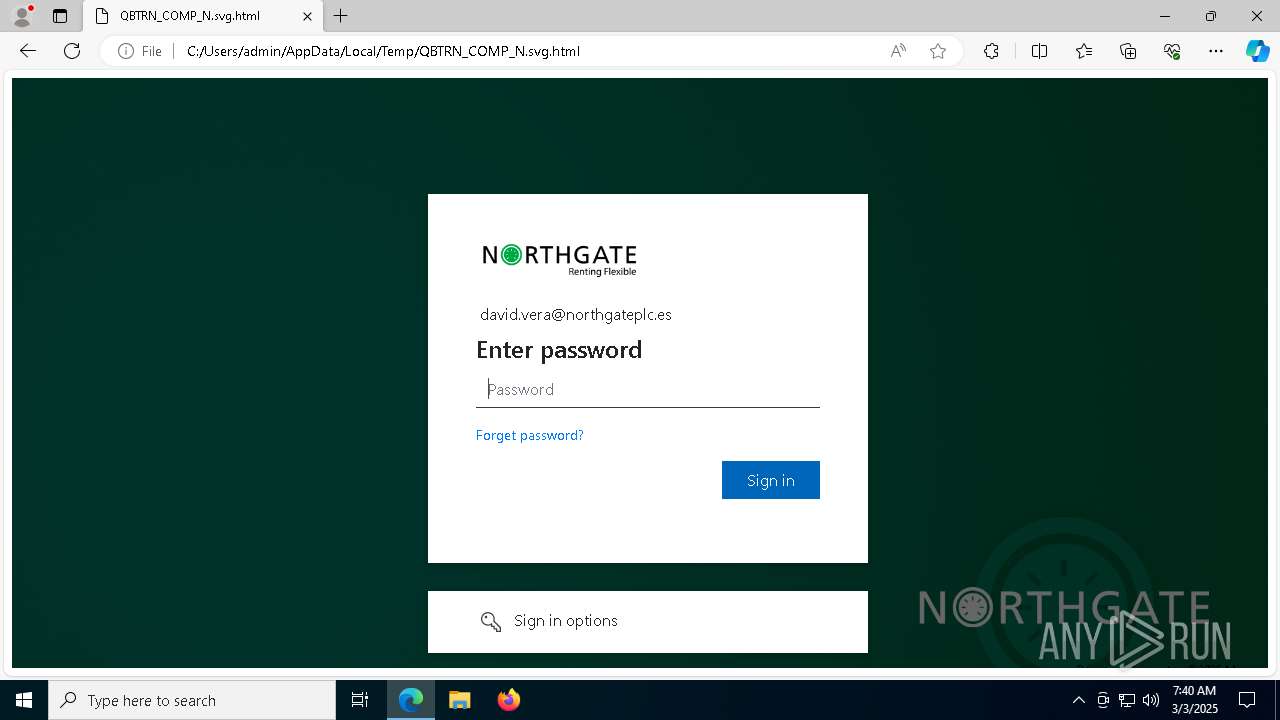Launch the Copilot sidebar icon

point(1257,51)
